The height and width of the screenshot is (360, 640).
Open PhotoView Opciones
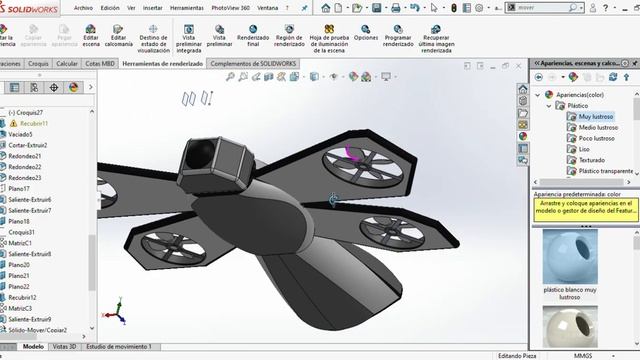coord(366,33)
